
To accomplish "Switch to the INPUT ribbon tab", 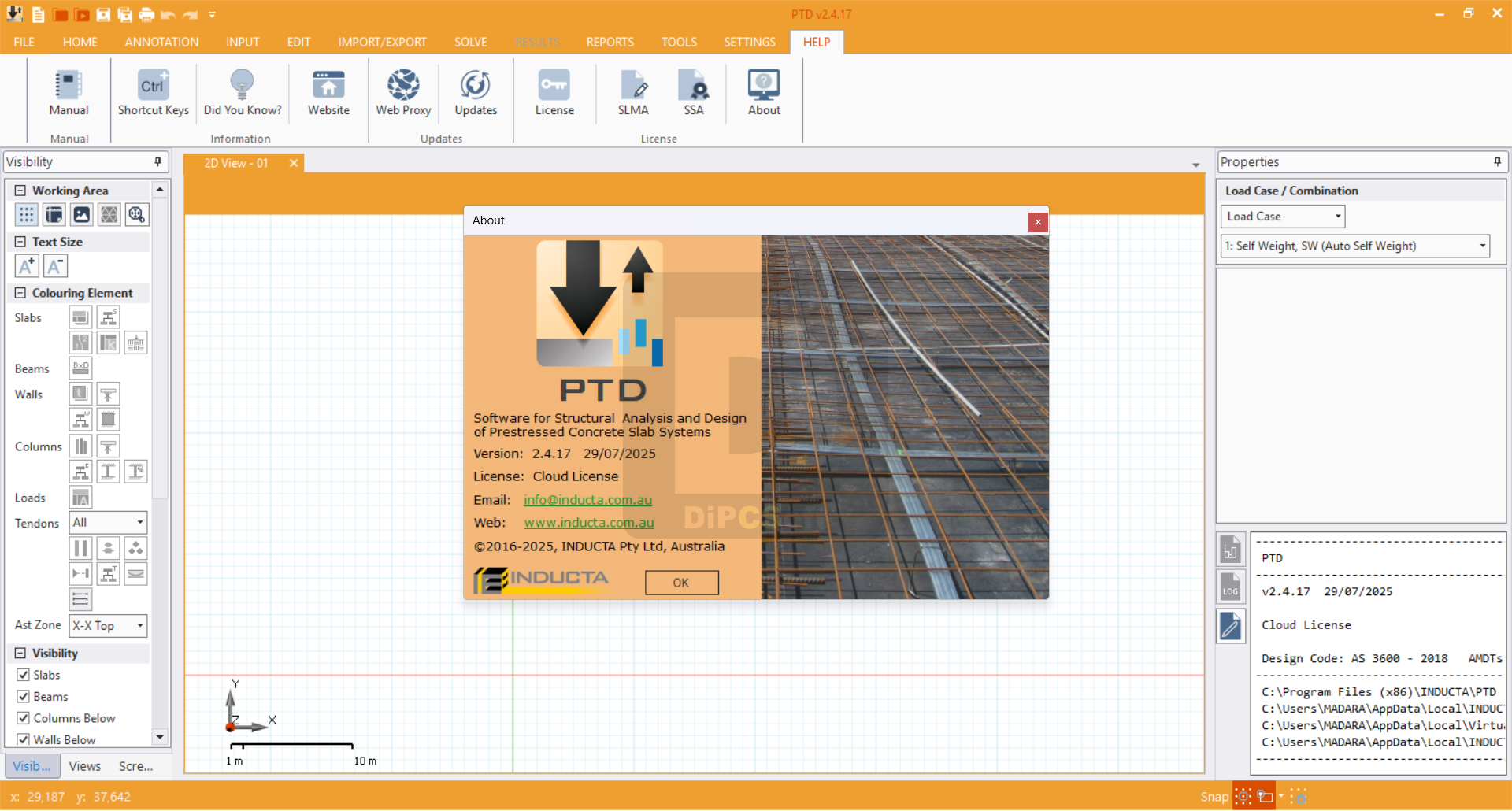I will [x=243, y=42].
